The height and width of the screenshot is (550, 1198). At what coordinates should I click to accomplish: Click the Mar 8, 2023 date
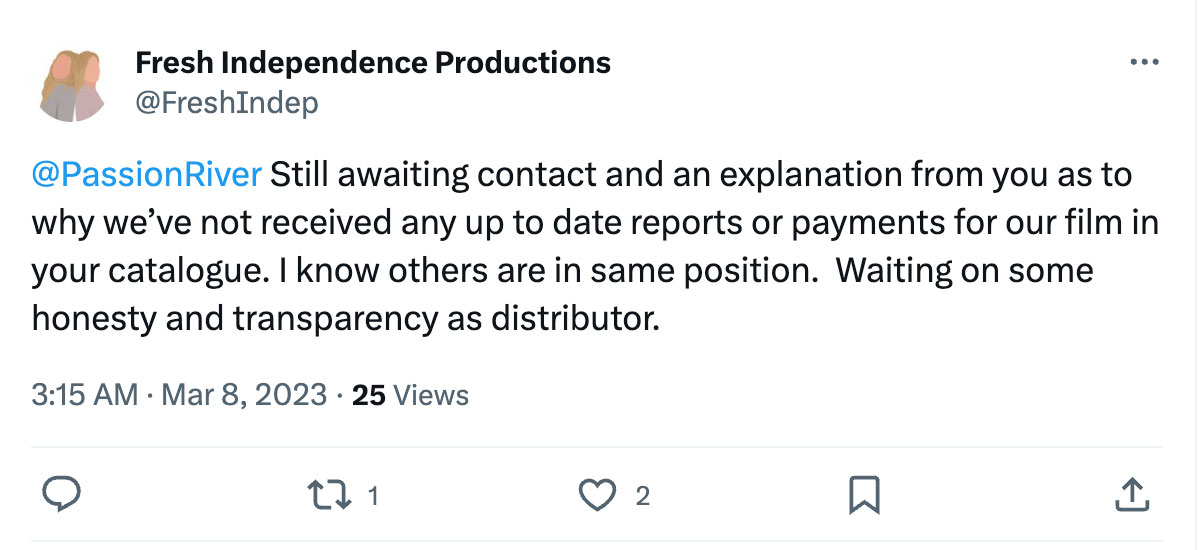244,395
